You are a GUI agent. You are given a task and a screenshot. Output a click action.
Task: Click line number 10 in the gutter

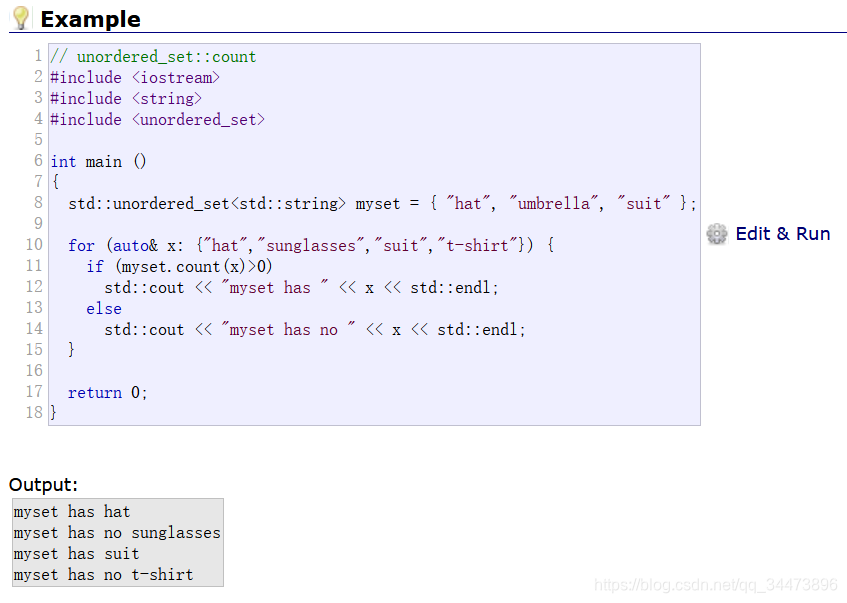[x=34, y=245]
